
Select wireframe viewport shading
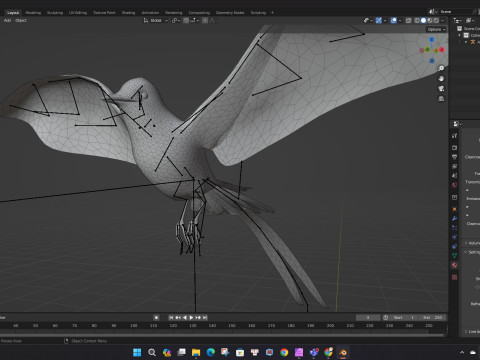(x=417, y=20)
